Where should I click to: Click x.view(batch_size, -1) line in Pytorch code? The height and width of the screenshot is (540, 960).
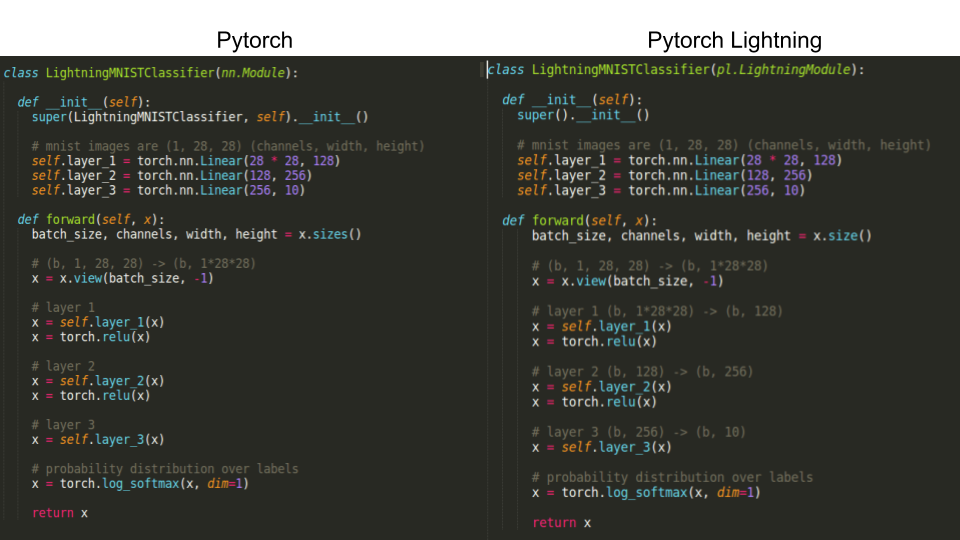(x=122, y=279)
